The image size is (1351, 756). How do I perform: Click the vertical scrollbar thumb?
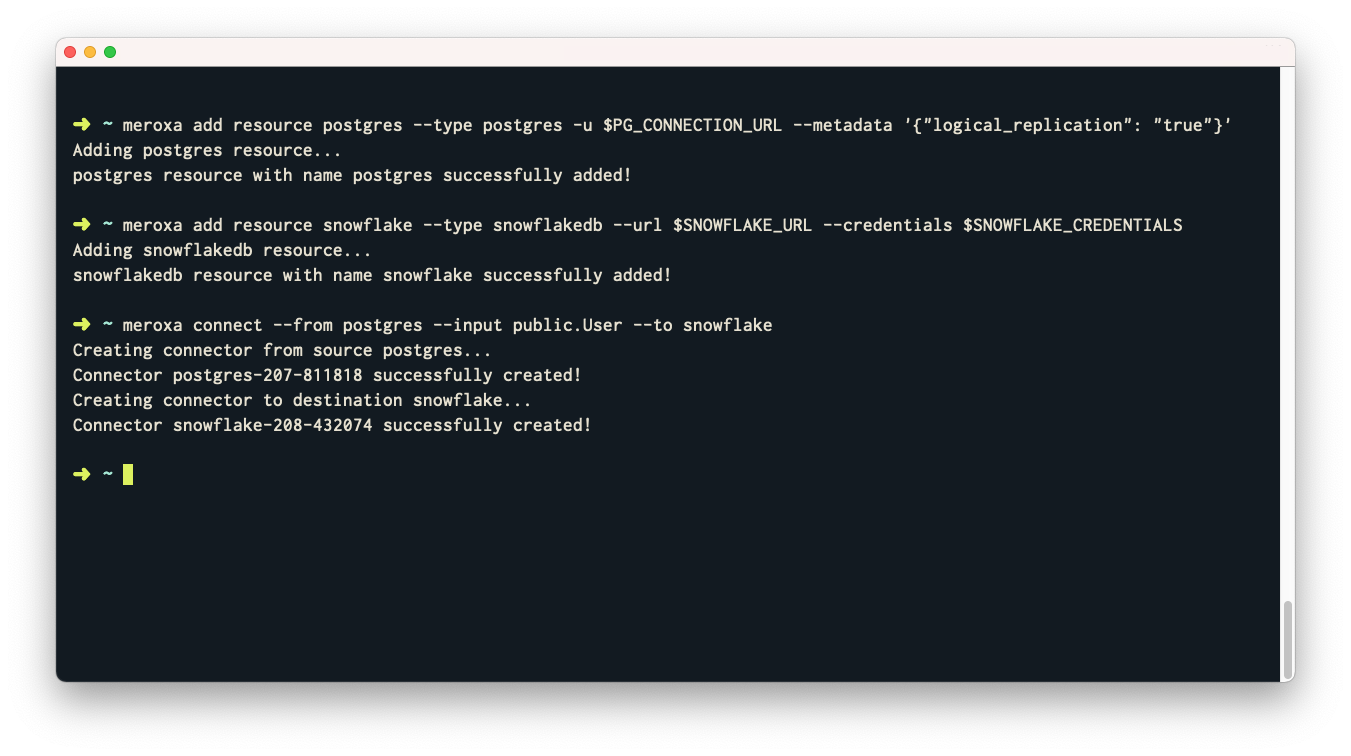(x=1287, y=639)
